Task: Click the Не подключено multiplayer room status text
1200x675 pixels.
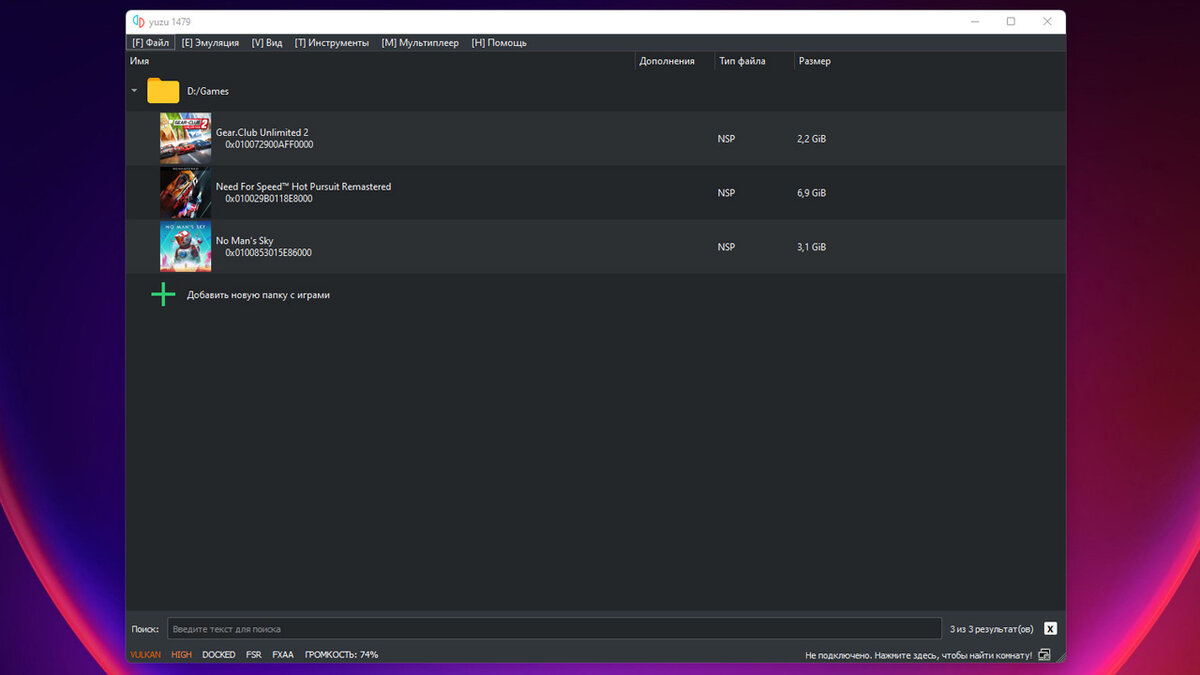Action: click(918, 655)
